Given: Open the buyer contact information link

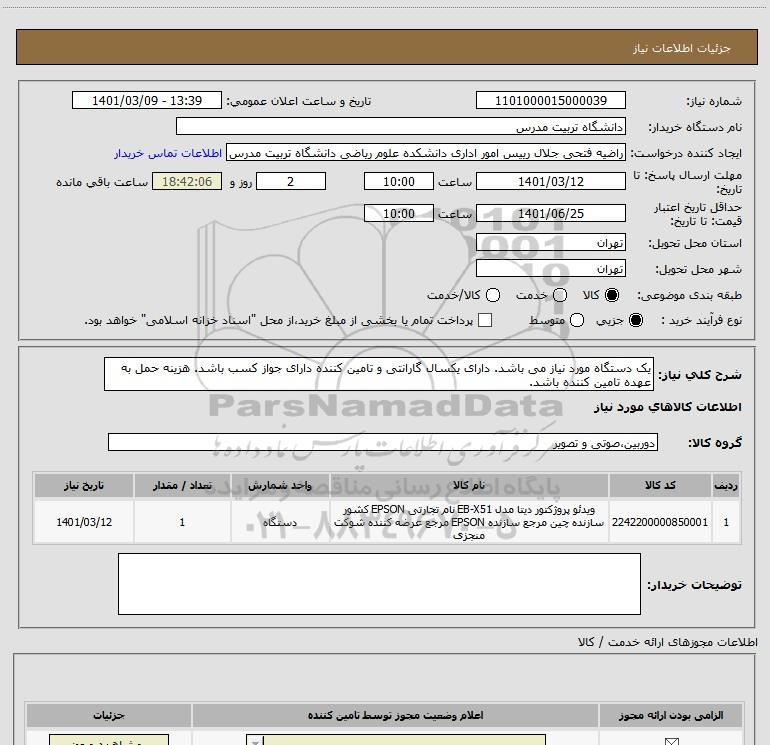Looking at the screenshot, I should [x=168, y=154].
